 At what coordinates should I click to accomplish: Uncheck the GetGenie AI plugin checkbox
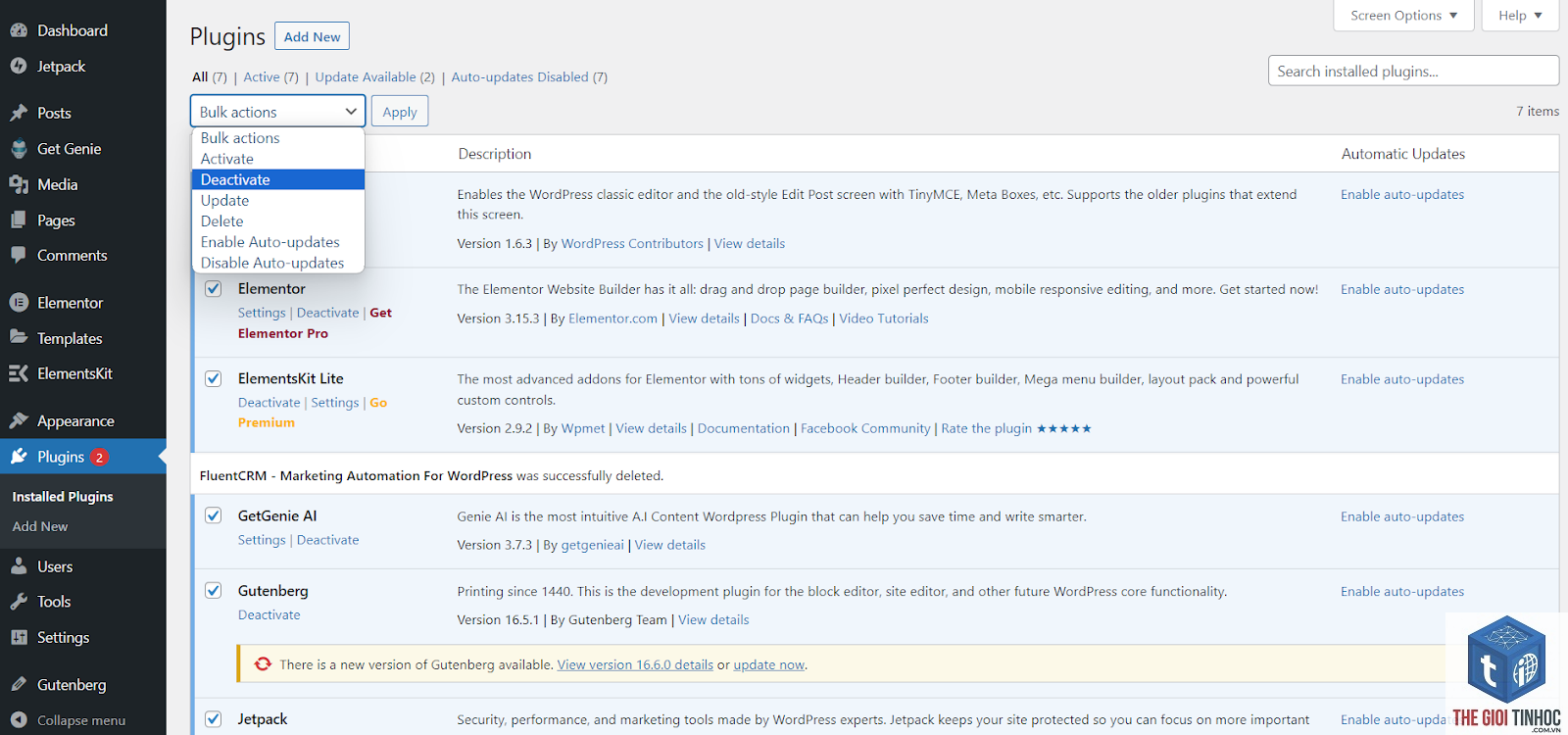[213, 515]
